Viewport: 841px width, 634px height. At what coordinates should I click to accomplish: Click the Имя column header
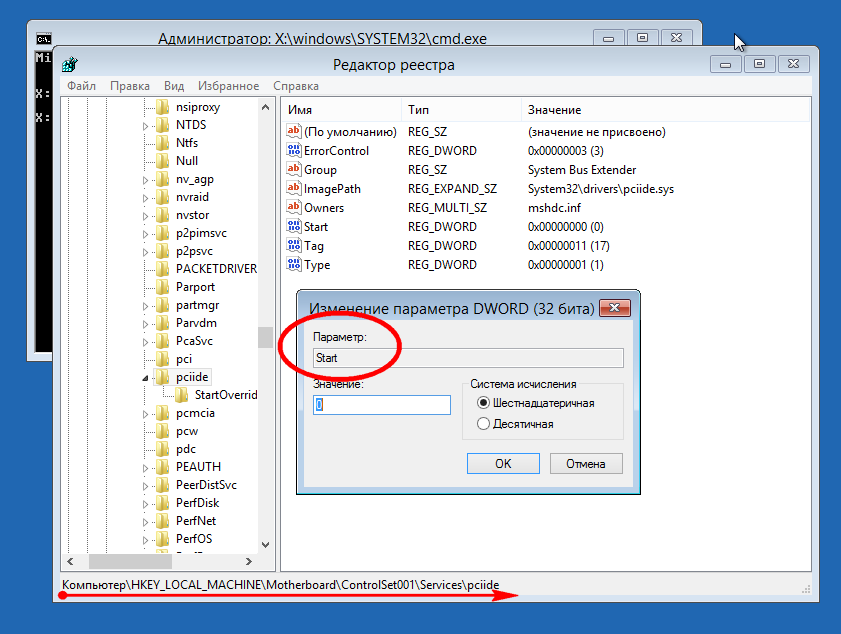coord(342,110)
